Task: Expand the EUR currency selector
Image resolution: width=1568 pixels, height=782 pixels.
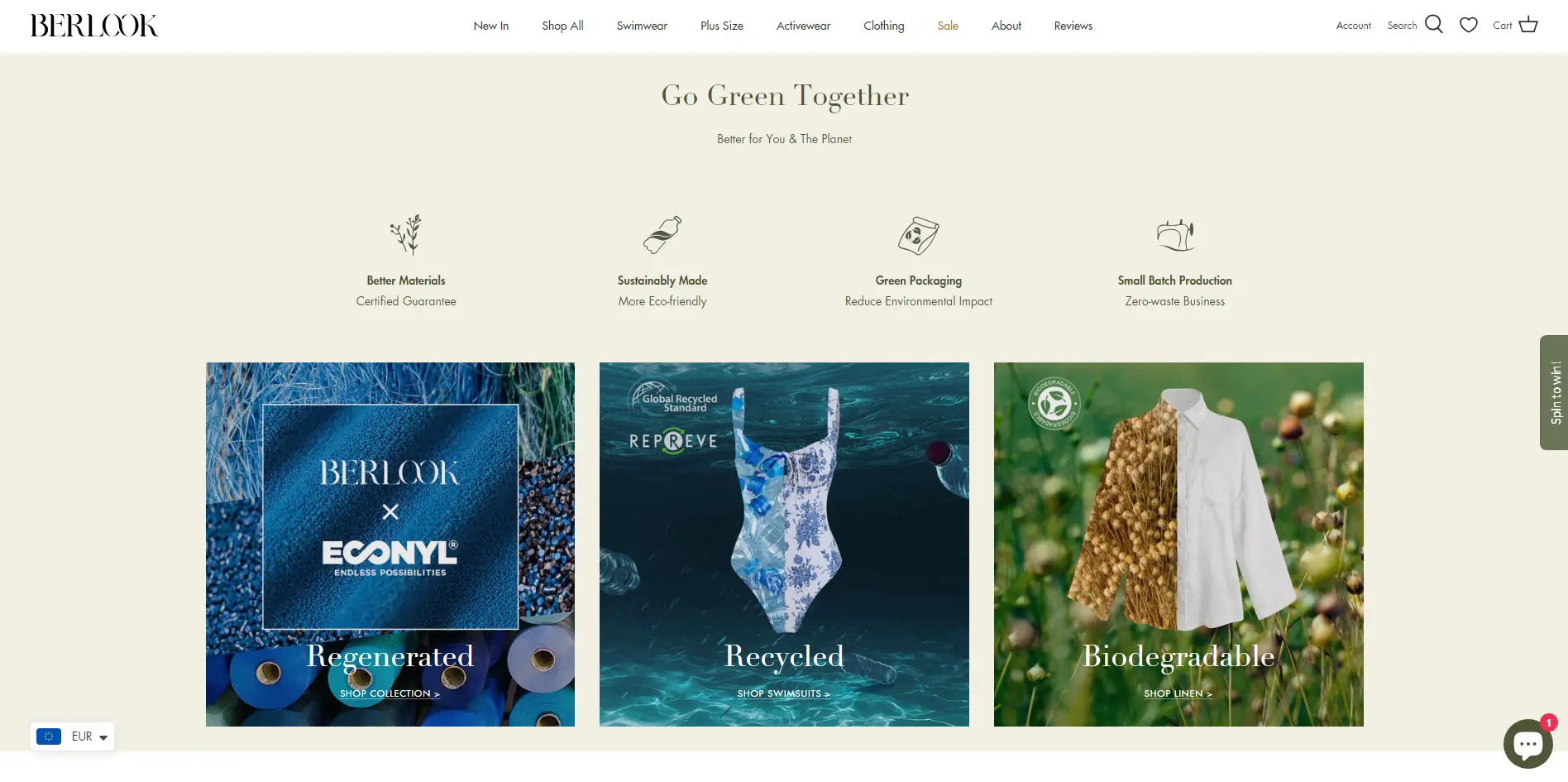Action: [x=73, y=736]
